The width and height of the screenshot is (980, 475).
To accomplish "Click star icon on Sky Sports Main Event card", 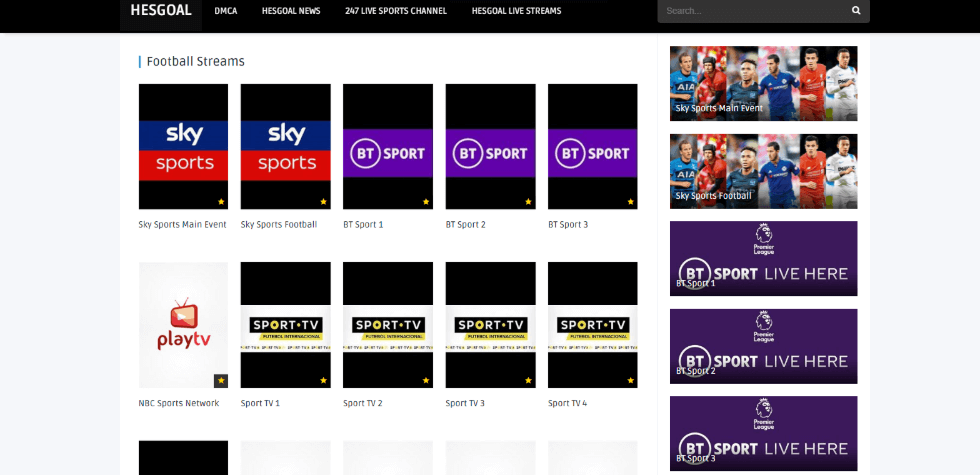I will pos(221,202).
